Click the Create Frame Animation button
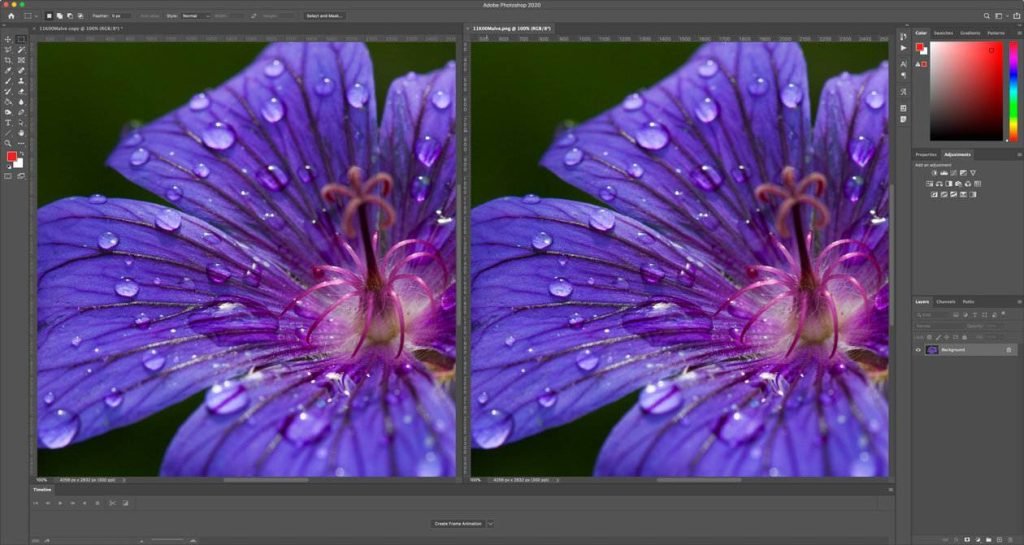 [x=457, y=523]
